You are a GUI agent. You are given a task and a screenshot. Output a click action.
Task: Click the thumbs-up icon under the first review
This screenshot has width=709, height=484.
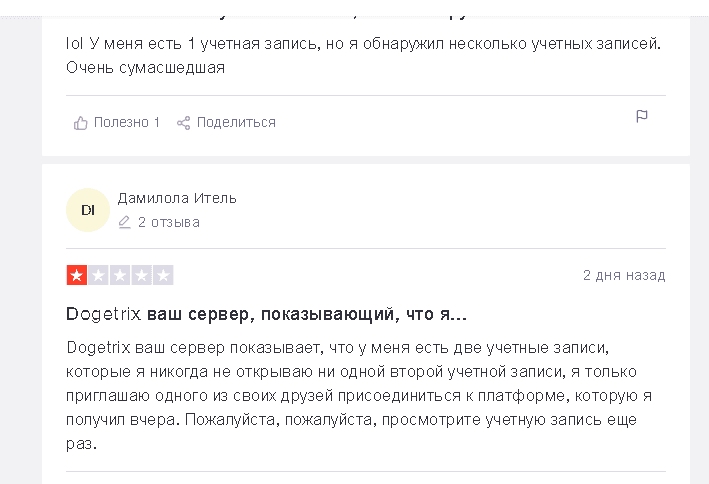coord(81,123)
